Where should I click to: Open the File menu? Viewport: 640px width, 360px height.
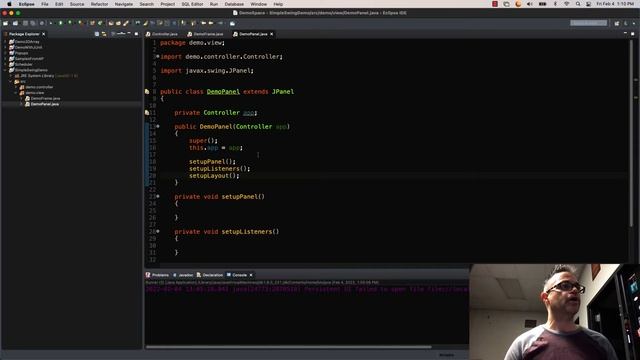click(44, 4)
